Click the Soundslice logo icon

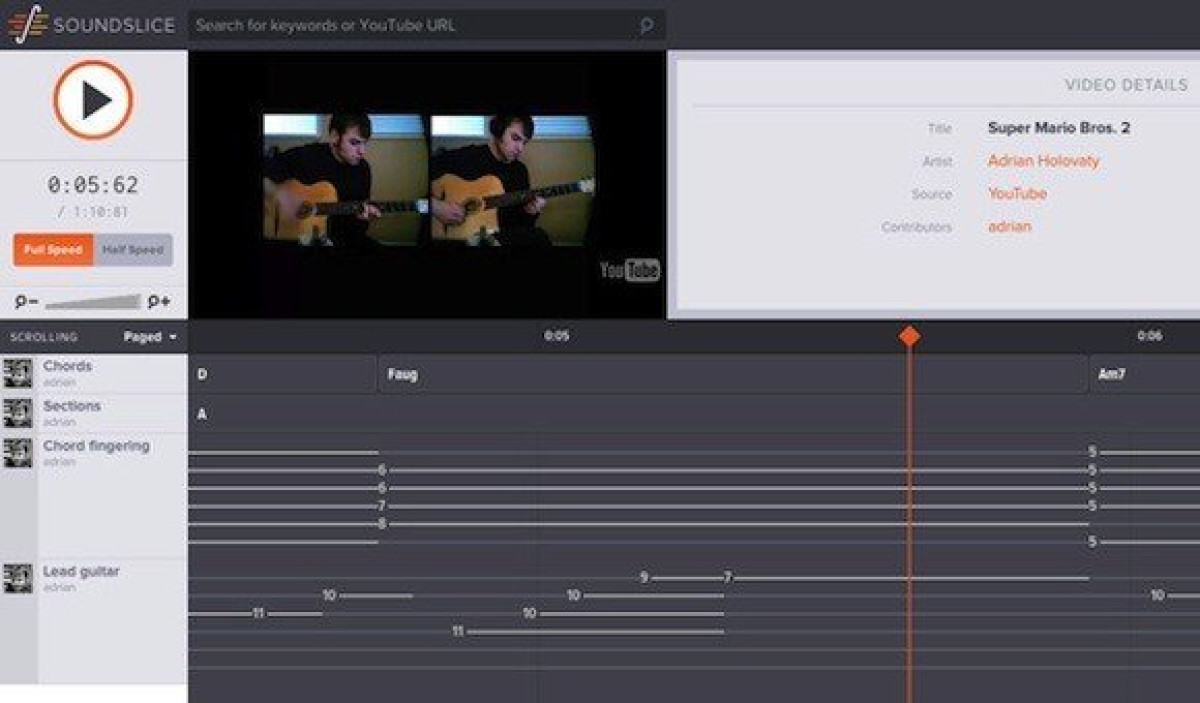pos(27,24)
